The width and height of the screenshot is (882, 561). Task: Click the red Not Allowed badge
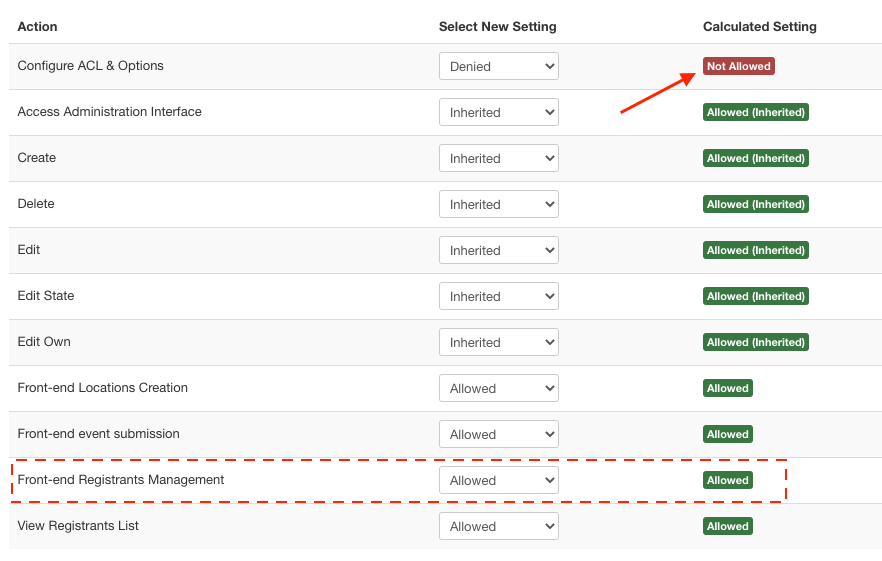coord(738,66)
